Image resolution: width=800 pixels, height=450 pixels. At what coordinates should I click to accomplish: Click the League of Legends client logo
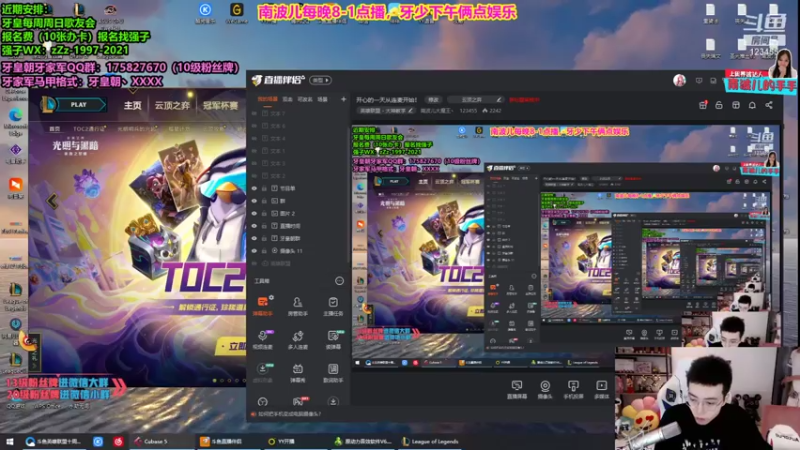coord(48,105)
